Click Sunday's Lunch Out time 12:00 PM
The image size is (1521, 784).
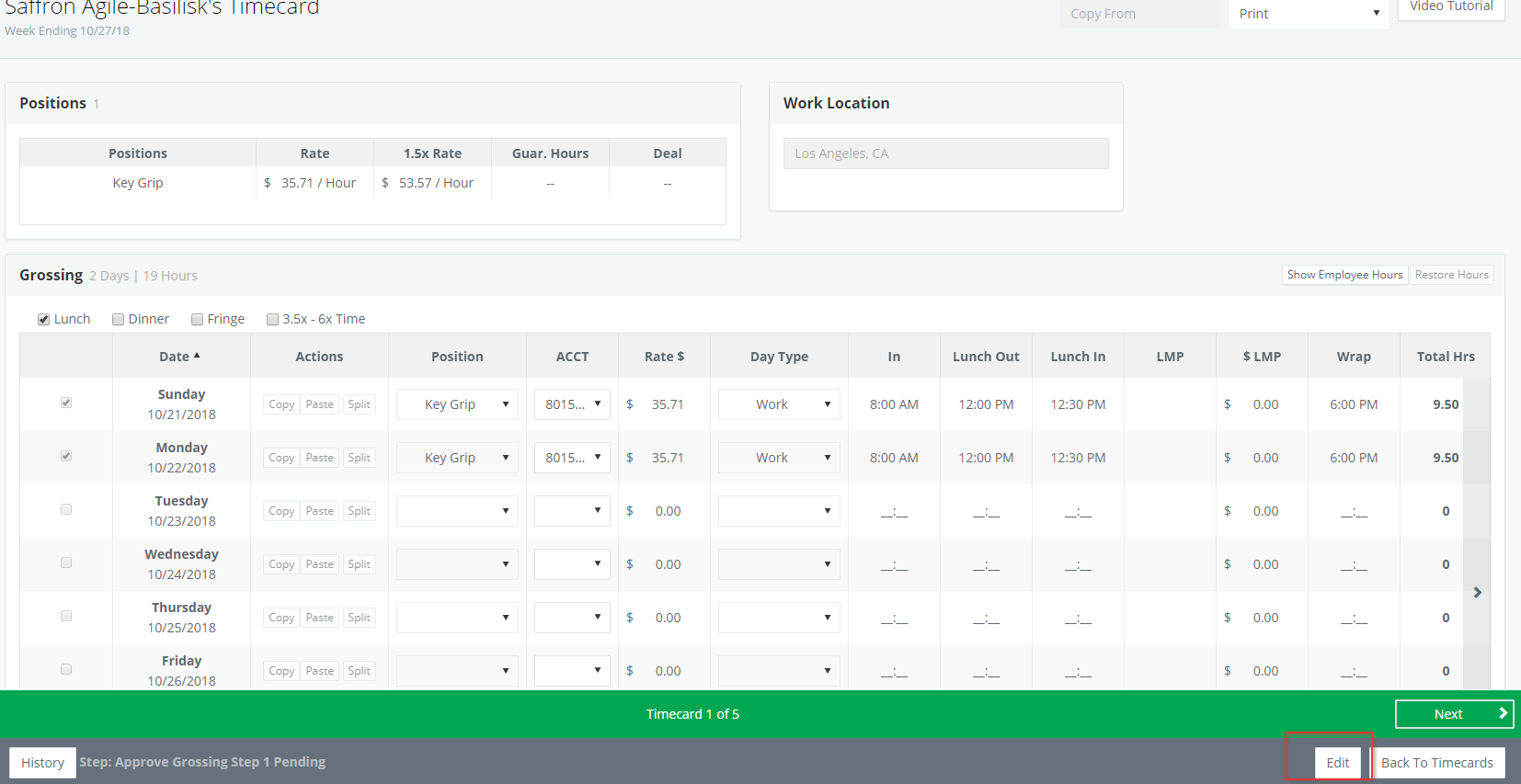click(986, 404)
